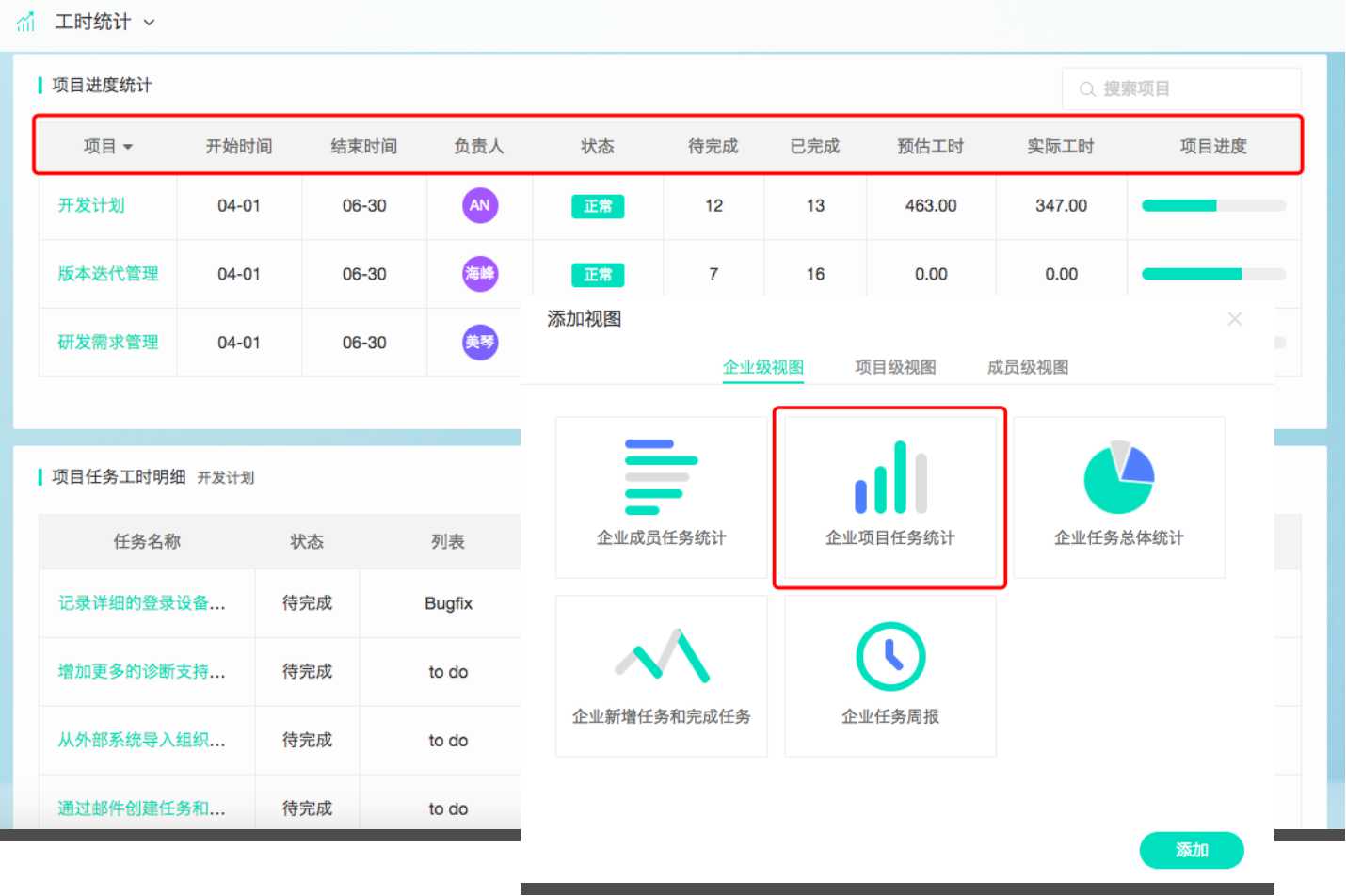
Task: Pick the 企业任务总体统计 pie chart view
Action: (x=1118, y=475)
